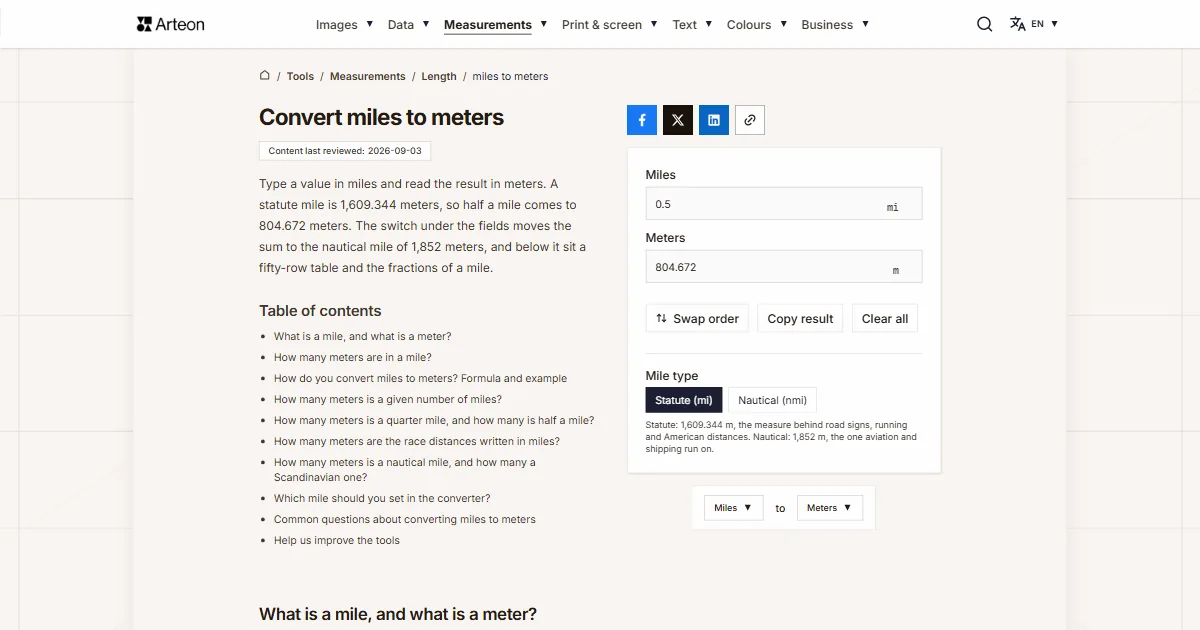The width and height of the screenshot is (1200, 630).
Task: Jump to common questions converting miles link
Action: (x=405, y=519)
